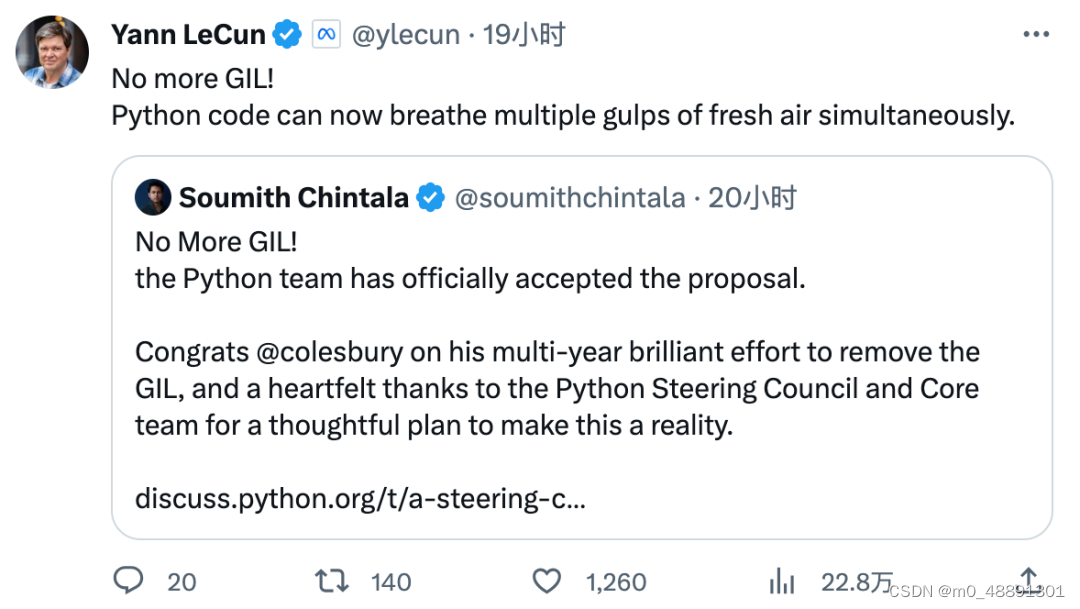Click Yann LeCun's blue verified badge
Screen dimensions: 1080x609
click(x=286, y=33)
